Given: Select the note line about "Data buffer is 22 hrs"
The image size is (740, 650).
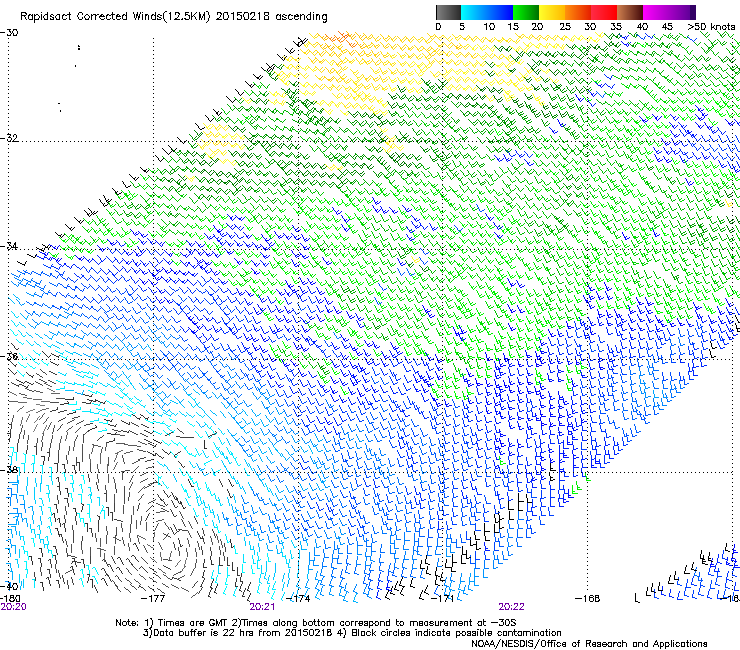Looking at the screenshot, I should (x=352, y=633).
